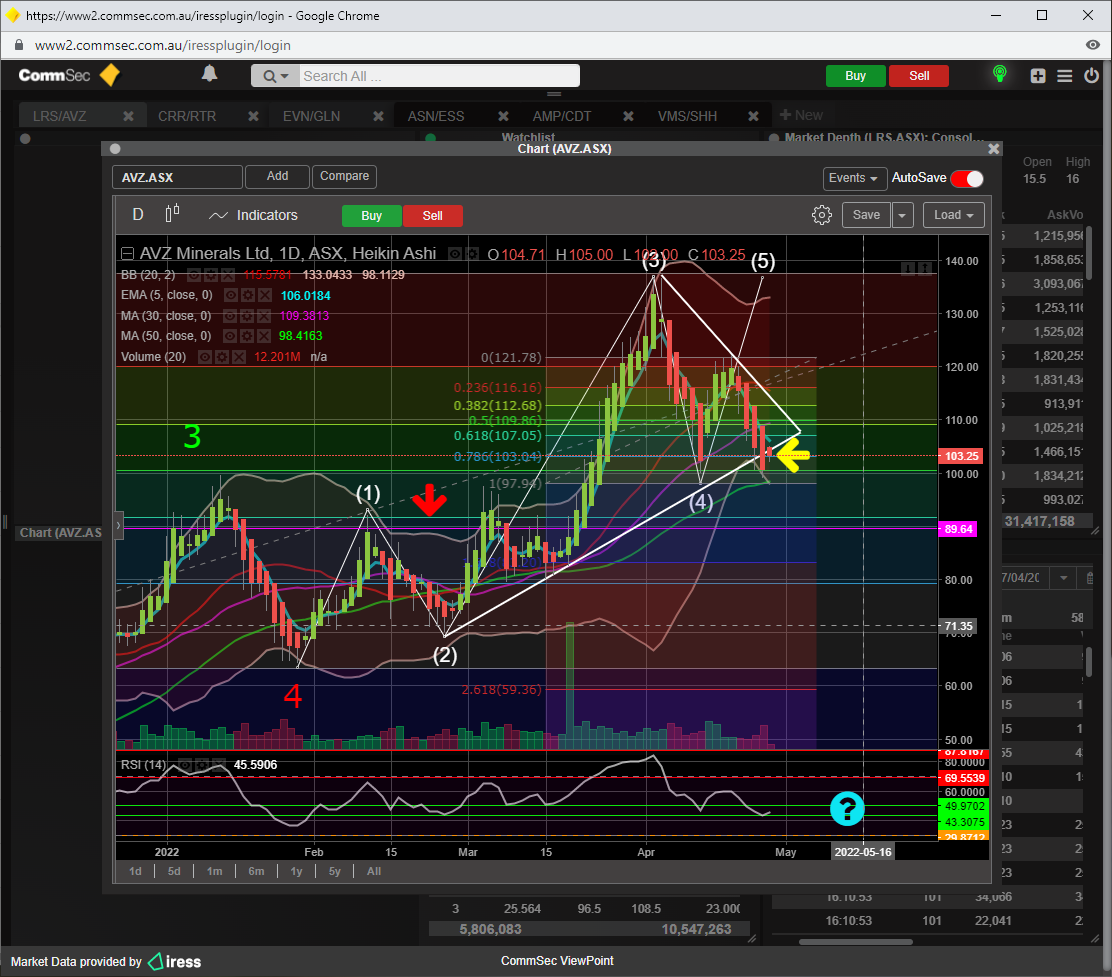Screen dimensions: 1112x977
Task: Click the power logout icon
Action: point(1091,75)
